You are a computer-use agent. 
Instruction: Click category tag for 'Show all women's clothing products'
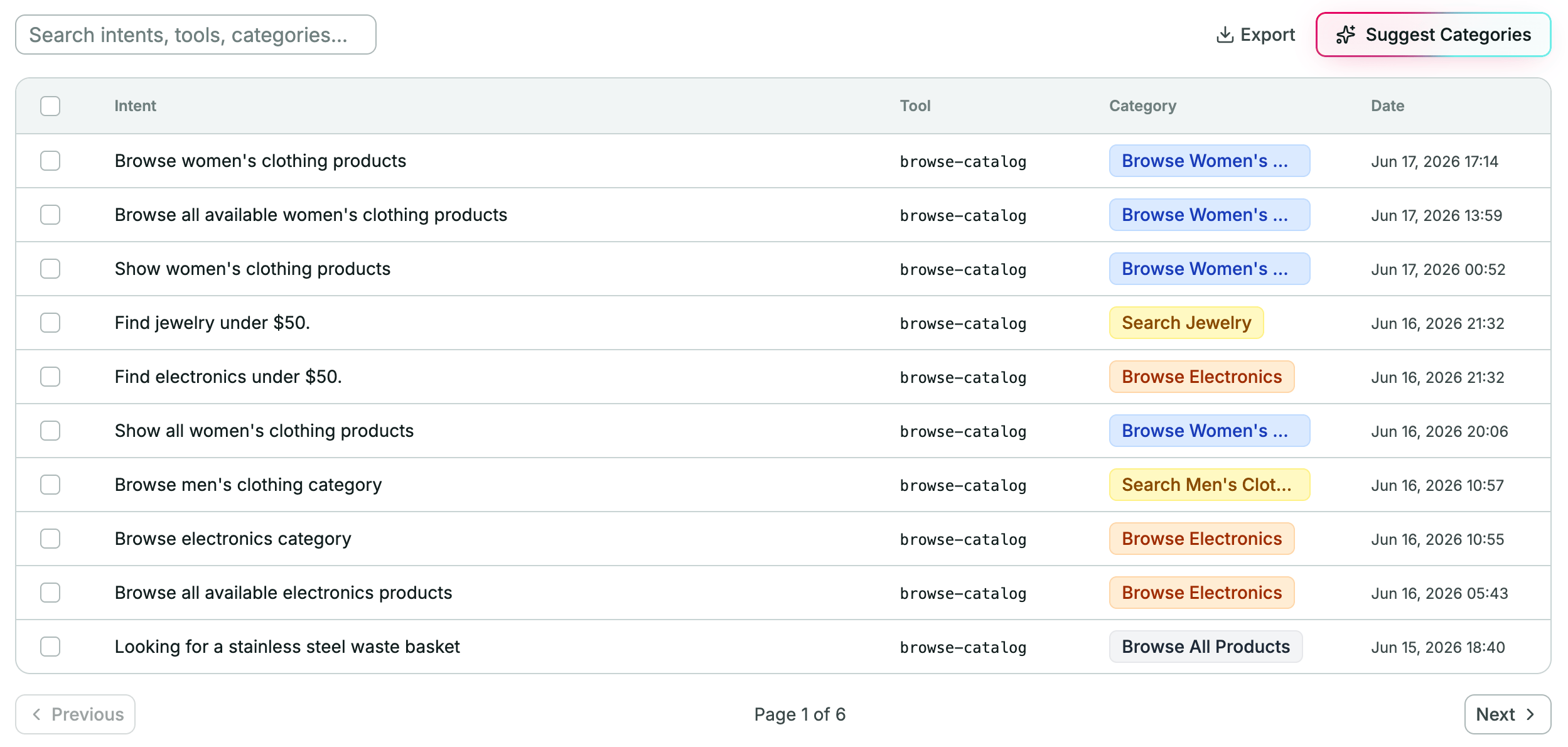1210,431
